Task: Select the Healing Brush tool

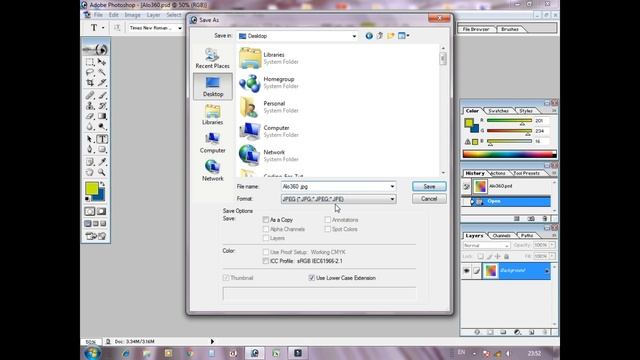Action: tap(90, 96)
